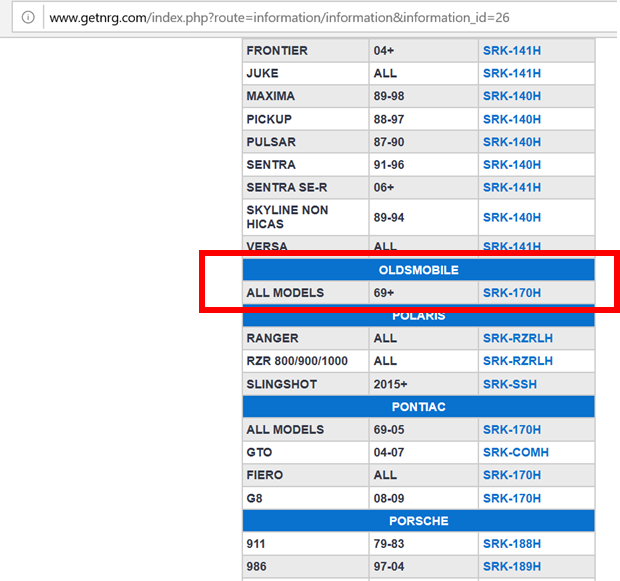Open SRK-140H link in SKYLINE NON HICAS row

click(x=512, y=218)
